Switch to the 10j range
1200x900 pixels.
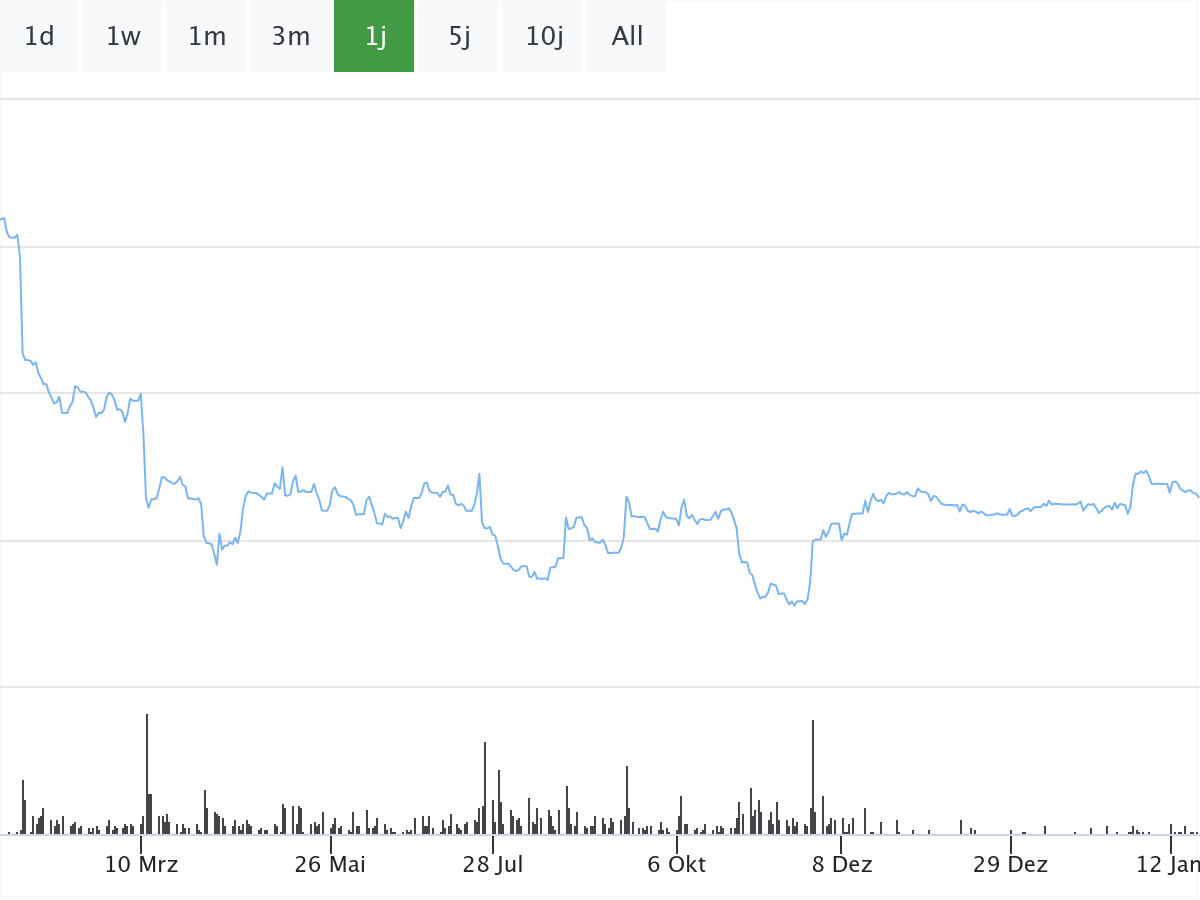544,37
